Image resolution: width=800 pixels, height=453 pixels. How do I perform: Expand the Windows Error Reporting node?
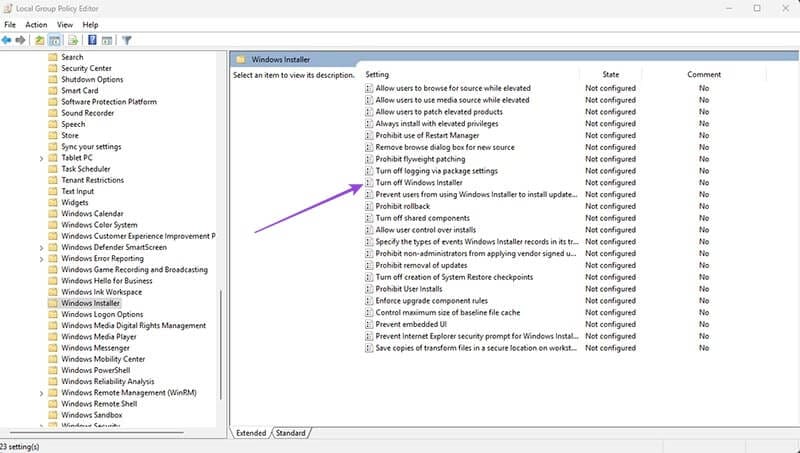pyautogui.click(x=41, y=258)
